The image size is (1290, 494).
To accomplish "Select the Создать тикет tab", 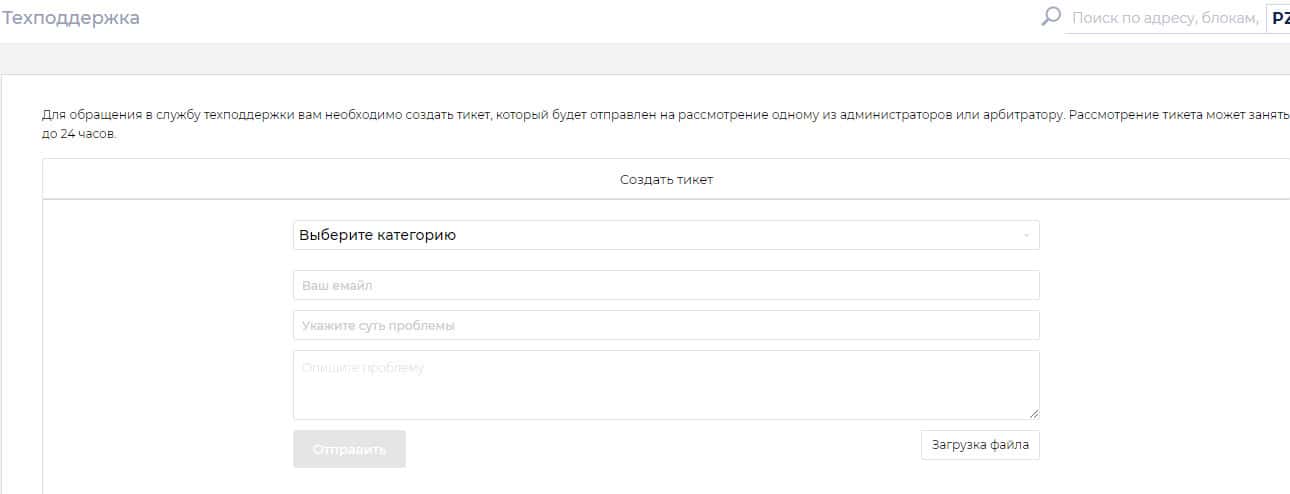I will (x=666, y=180).
